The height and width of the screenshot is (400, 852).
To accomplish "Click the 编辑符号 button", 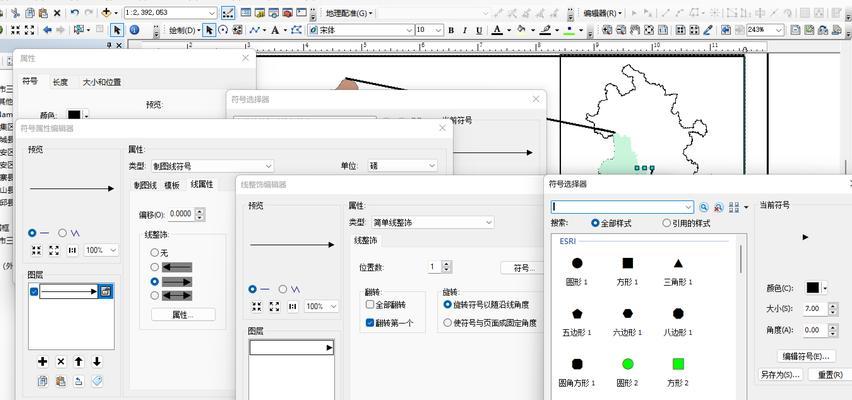I will point(807,356).
